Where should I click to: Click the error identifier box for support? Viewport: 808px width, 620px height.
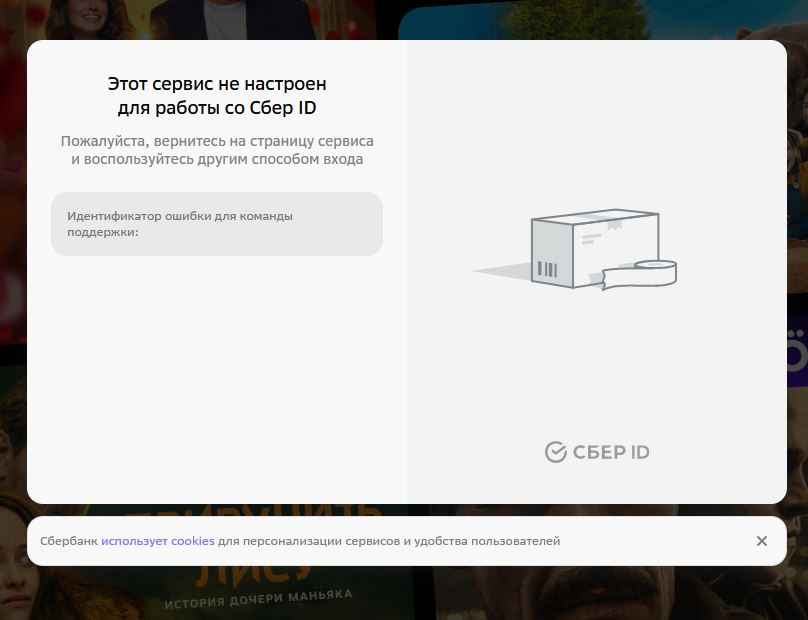(x=217, y=224)
